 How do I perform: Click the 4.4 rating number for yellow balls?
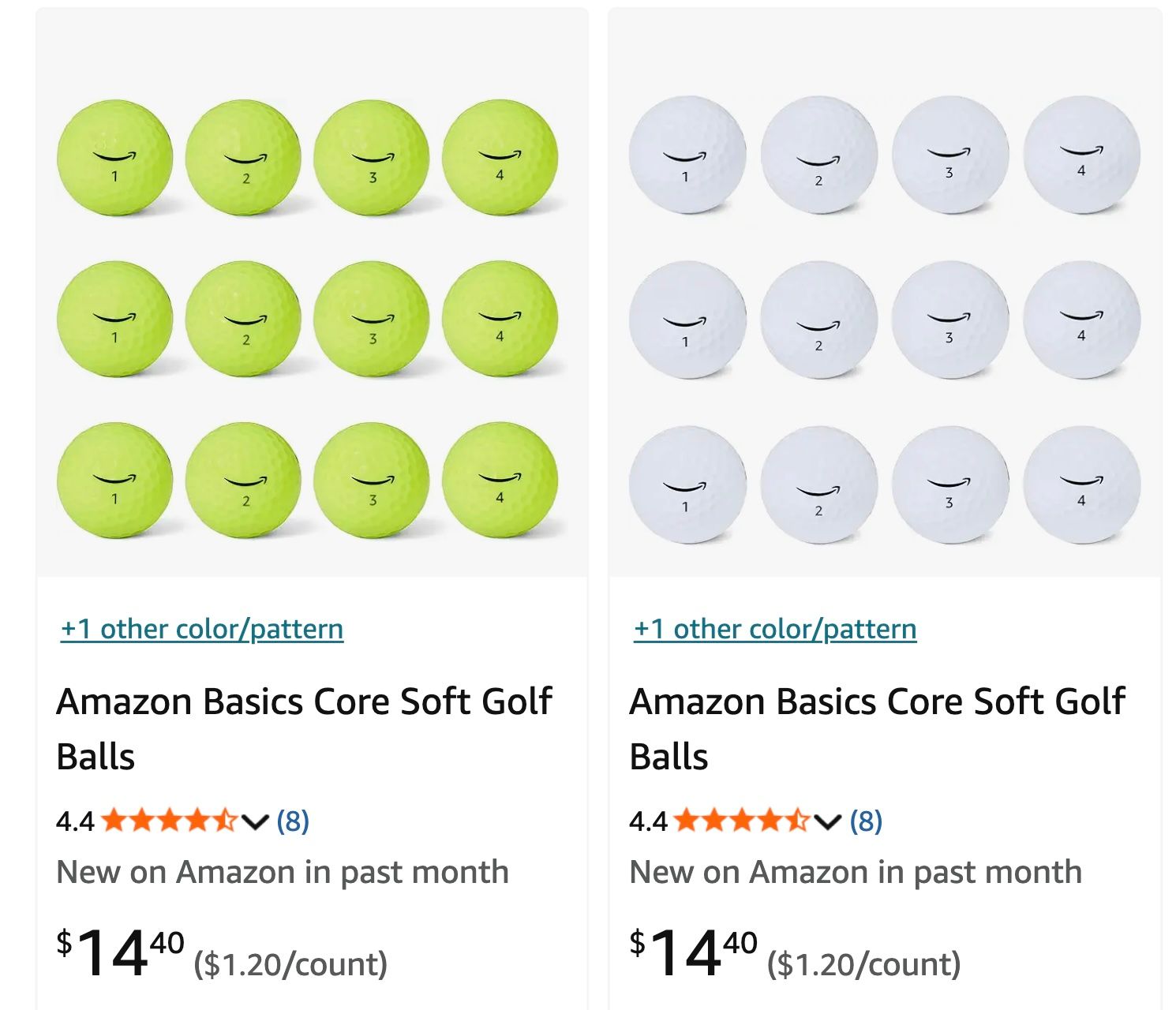coord(75,821)
